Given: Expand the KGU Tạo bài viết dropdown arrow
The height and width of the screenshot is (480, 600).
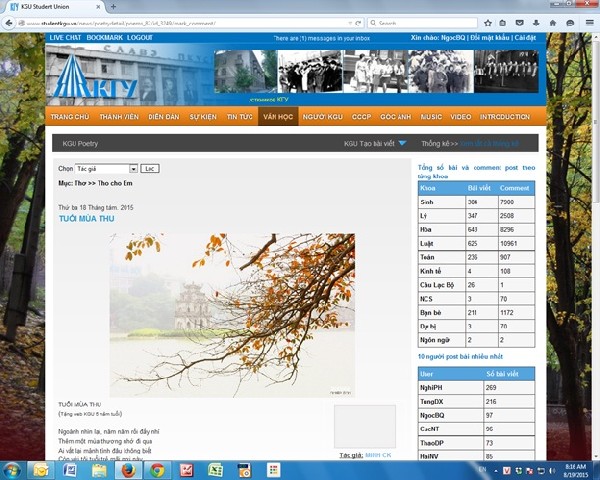Looking at the screenshot, I should (x=402, y=144).
